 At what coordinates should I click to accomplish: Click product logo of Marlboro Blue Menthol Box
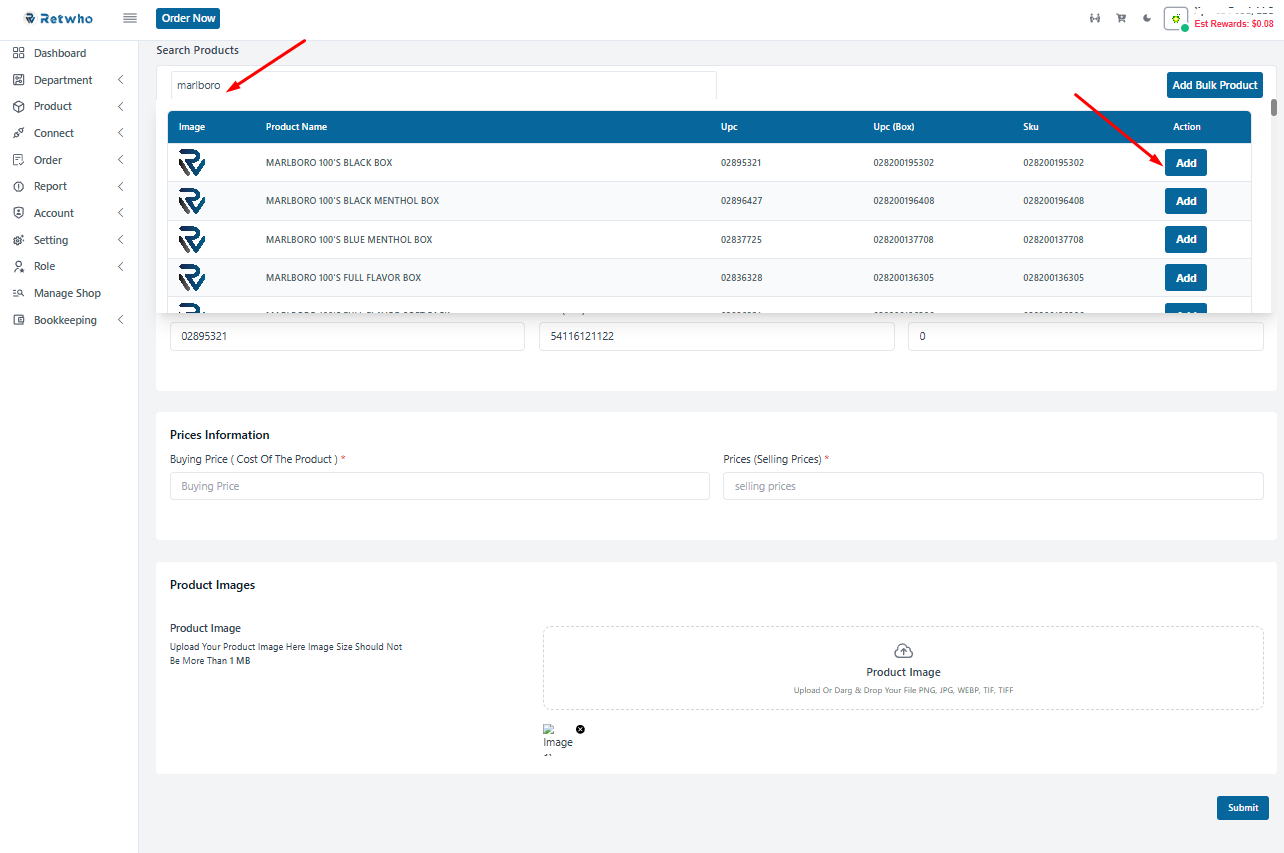point(192,240)
